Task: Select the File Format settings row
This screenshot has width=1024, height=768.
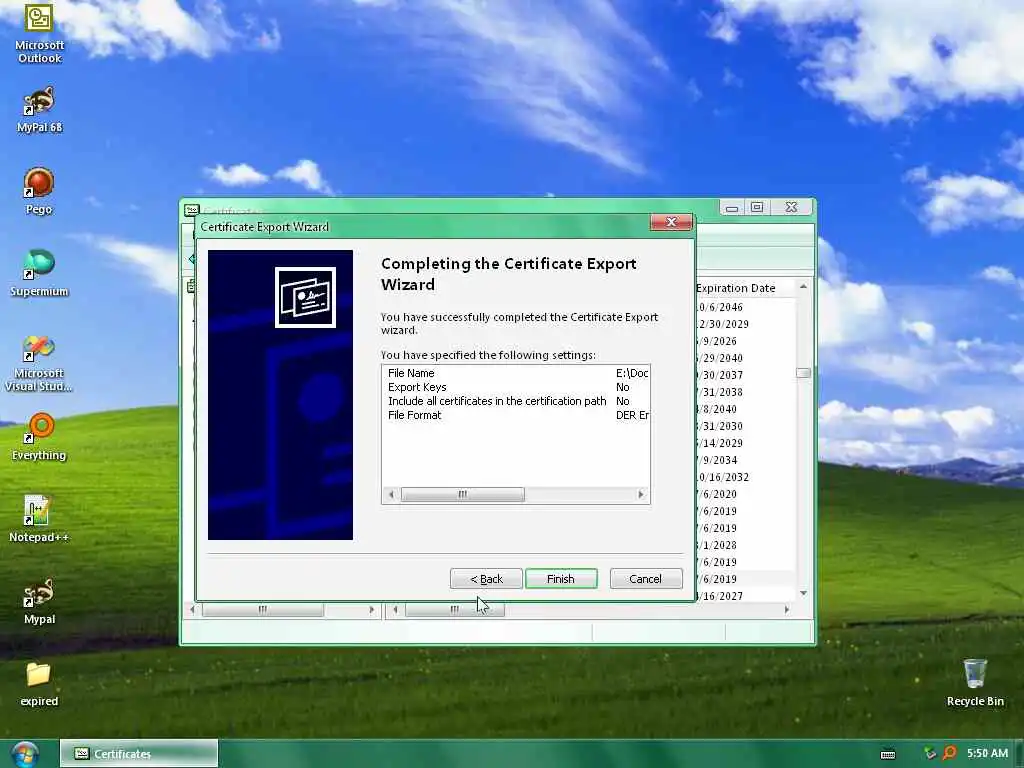Action: click(516, 415)
